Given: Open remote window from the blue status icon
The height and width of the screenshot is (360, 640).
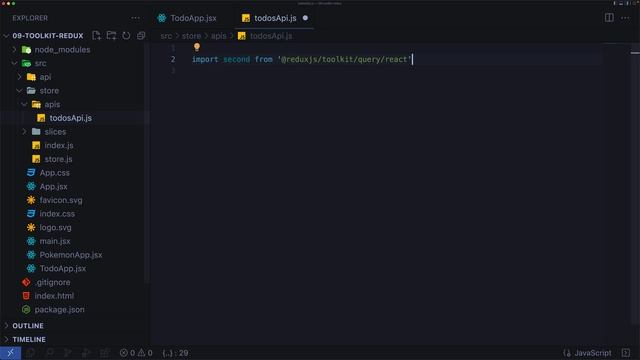Looking at the screenshot, I should click(x=10, y=353).
